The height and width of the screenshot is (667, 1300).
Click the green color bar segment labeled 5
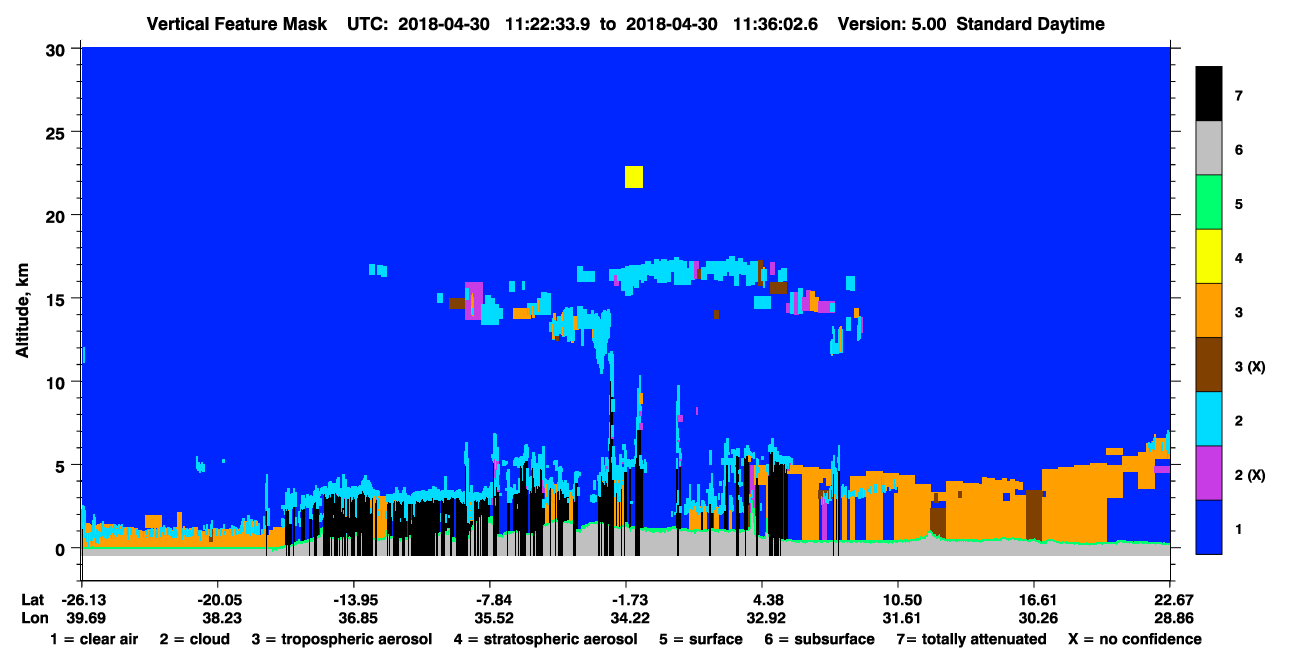point(1209,202)
